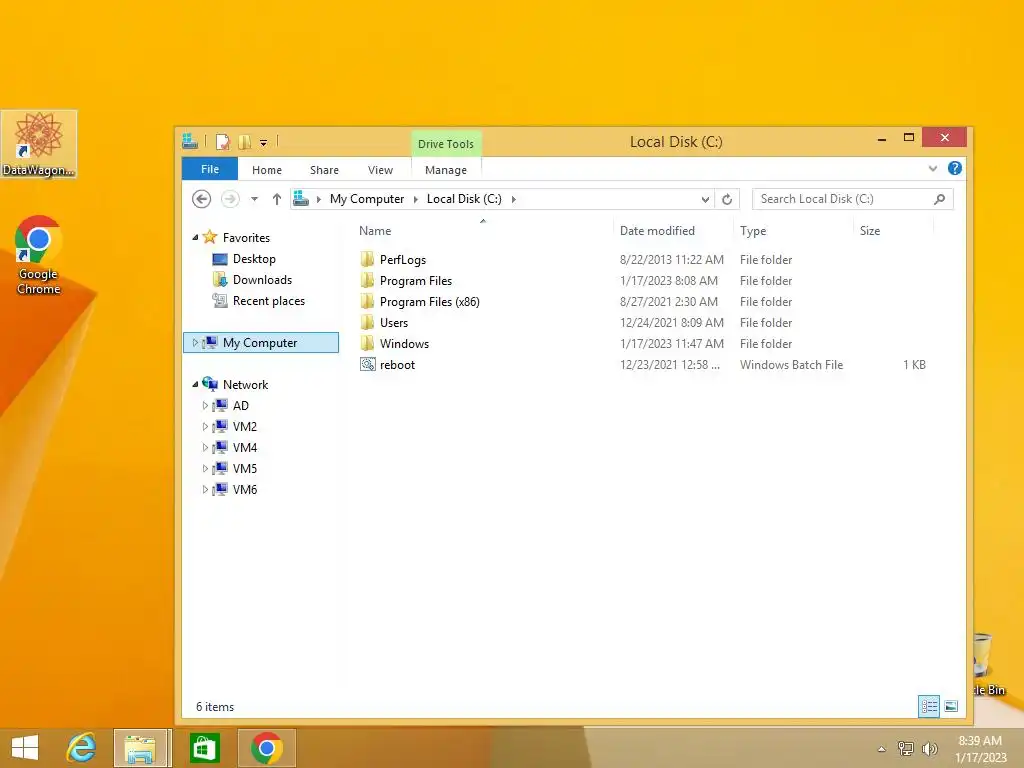Switch to the View ribbon tab
This screenshot has height=768, width=1024.
pos(380,170)
